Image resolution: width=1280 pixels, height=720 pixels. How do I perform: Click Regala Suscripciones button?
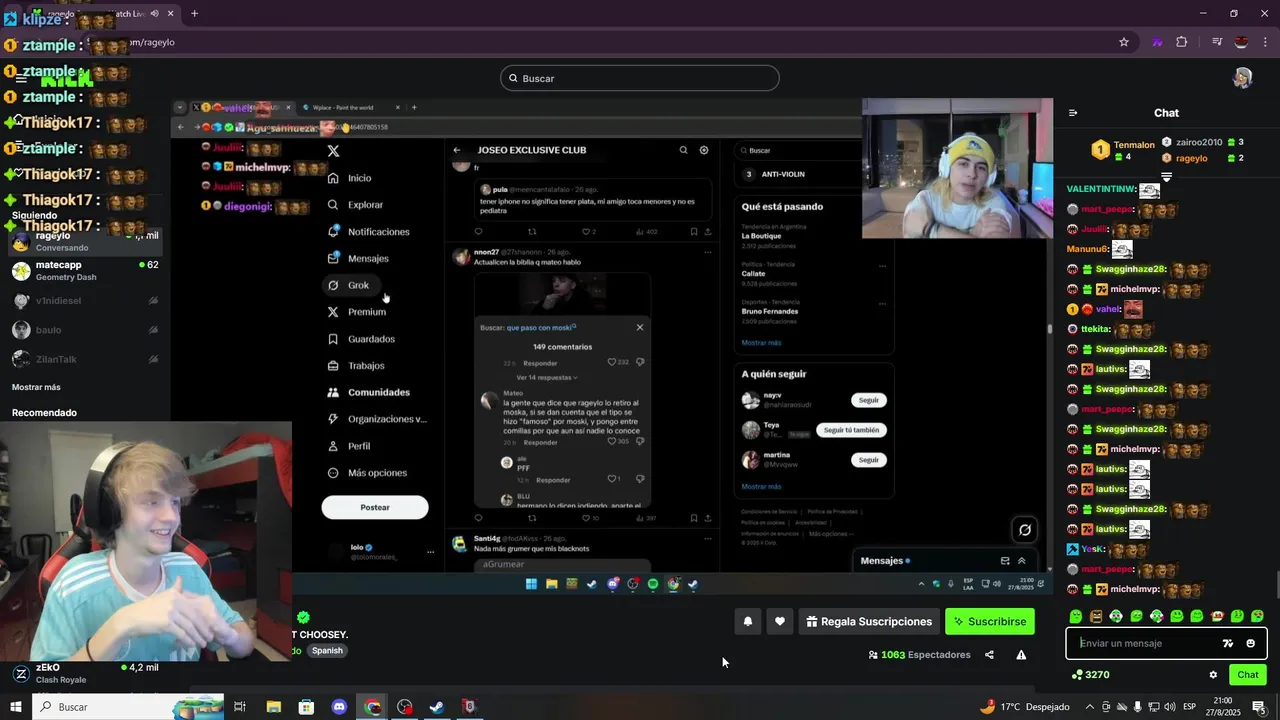[x=868, y=621]
